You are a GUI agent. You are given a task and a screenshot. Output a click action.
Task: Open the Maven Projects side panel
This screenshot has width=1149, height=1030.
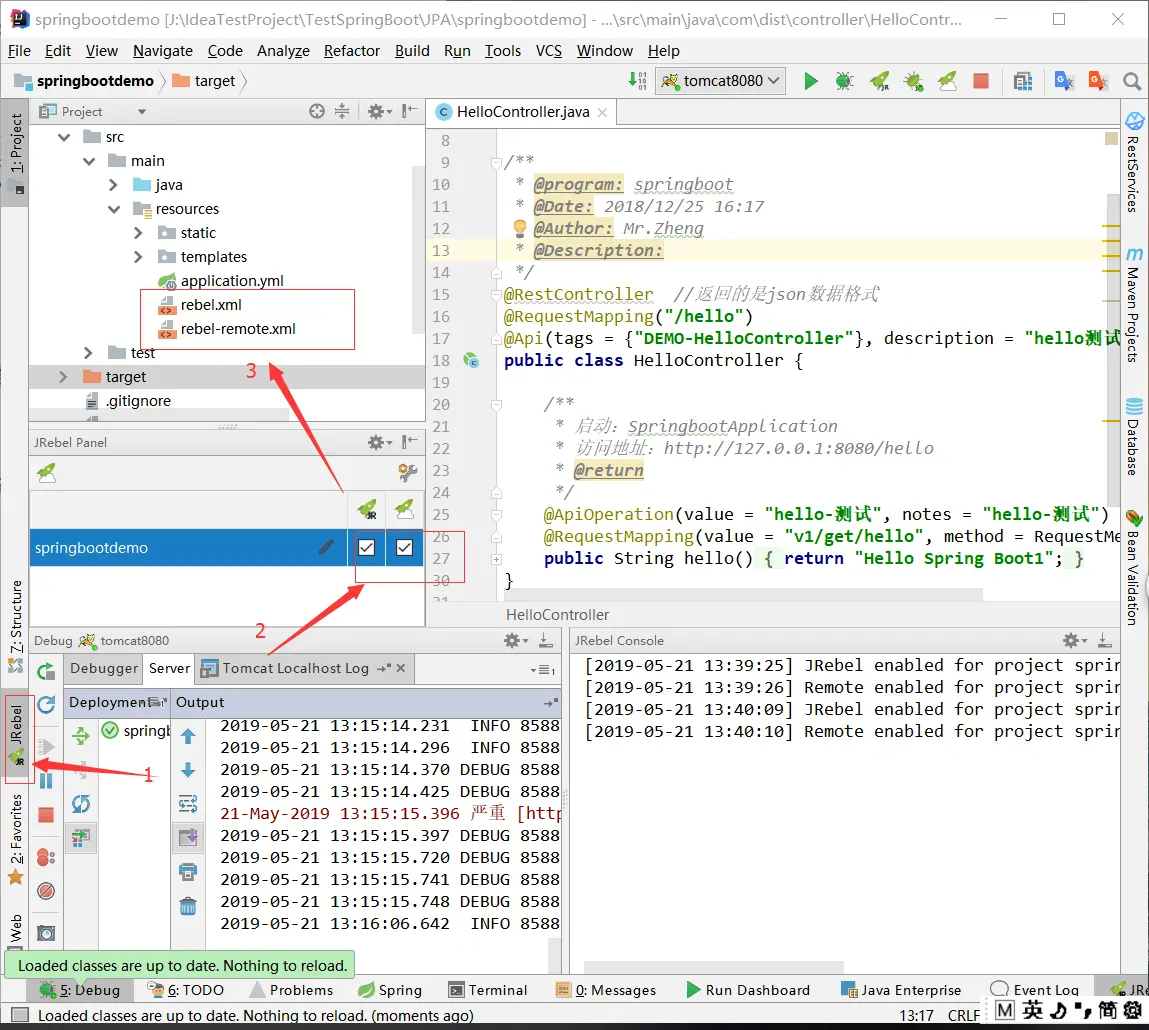point(1134,305)
